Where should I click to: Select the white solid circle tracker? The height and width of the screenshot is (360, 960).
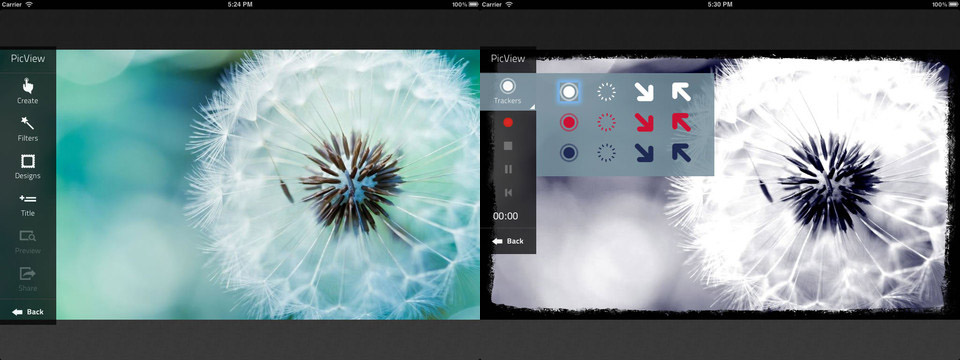[569, 92]
